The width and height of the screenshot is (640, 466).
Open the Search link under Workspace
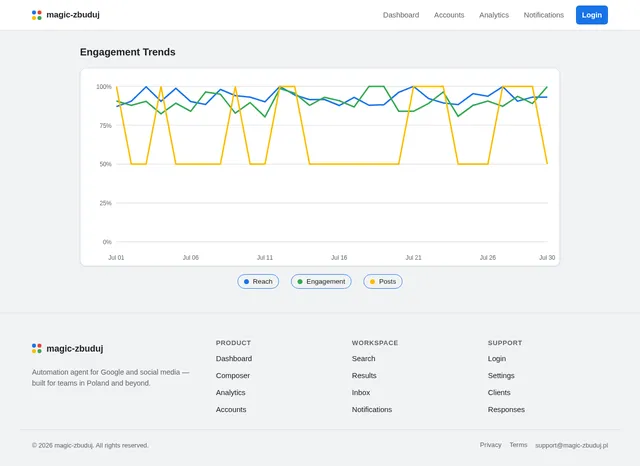click(x=364, y=359)
